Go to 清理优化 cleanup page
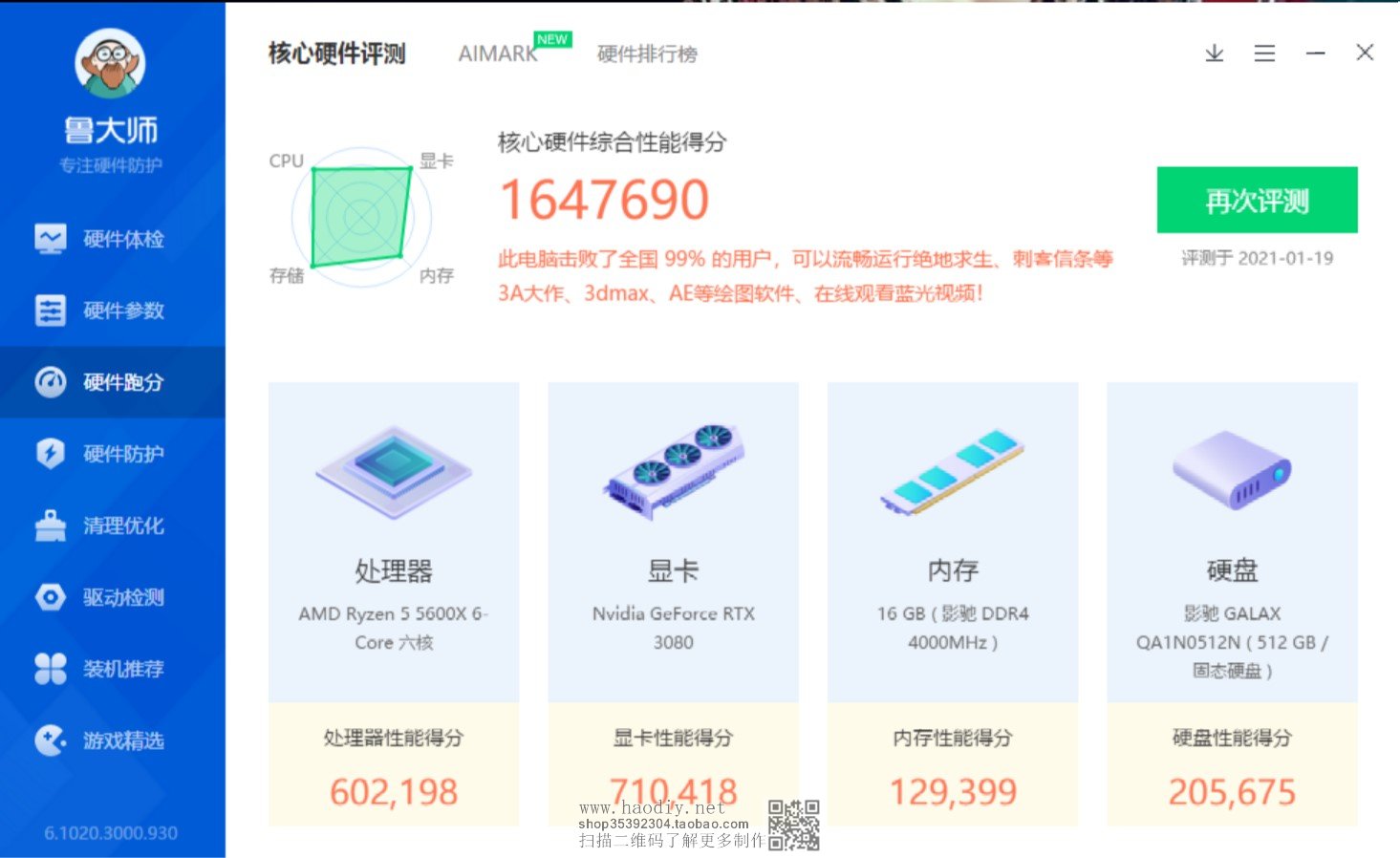 (112, 526)
